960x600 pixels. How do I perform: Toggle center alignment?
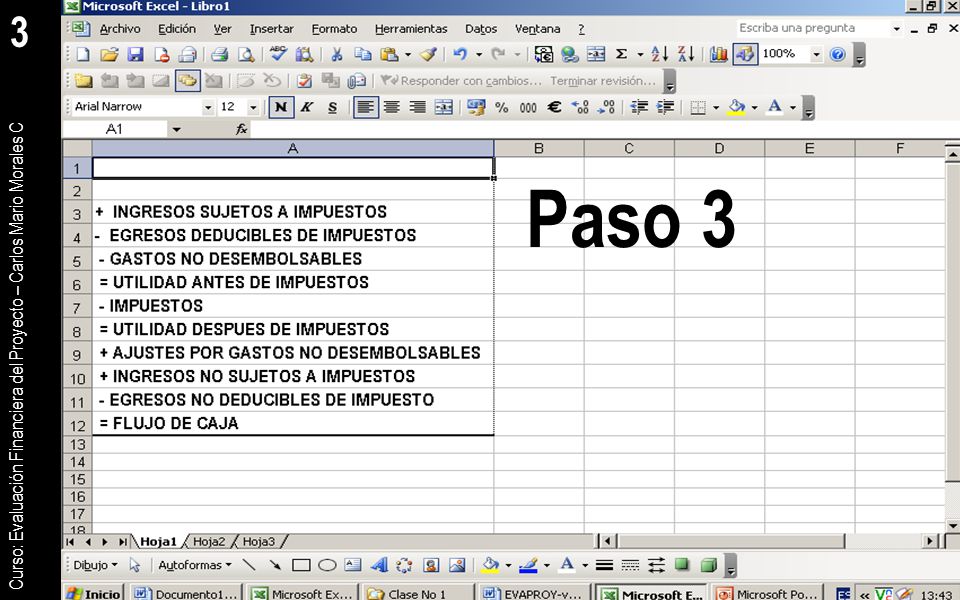pyautogui.click(x=392, y=108)
